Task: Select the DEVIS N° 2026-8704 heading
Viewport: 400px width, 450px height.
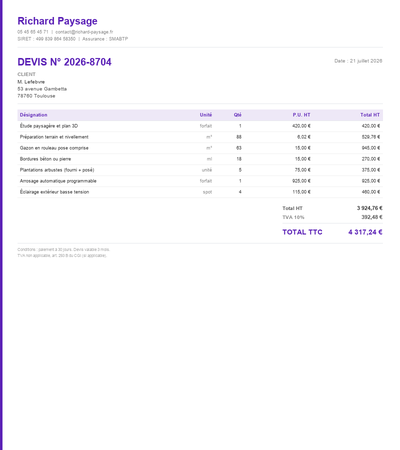Action: 64,62
